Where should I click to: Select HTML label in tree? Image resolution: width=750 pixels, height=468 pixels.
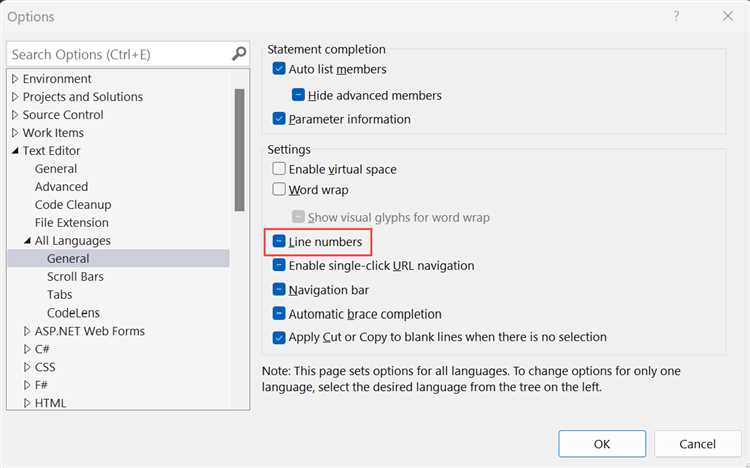(50, 403)
